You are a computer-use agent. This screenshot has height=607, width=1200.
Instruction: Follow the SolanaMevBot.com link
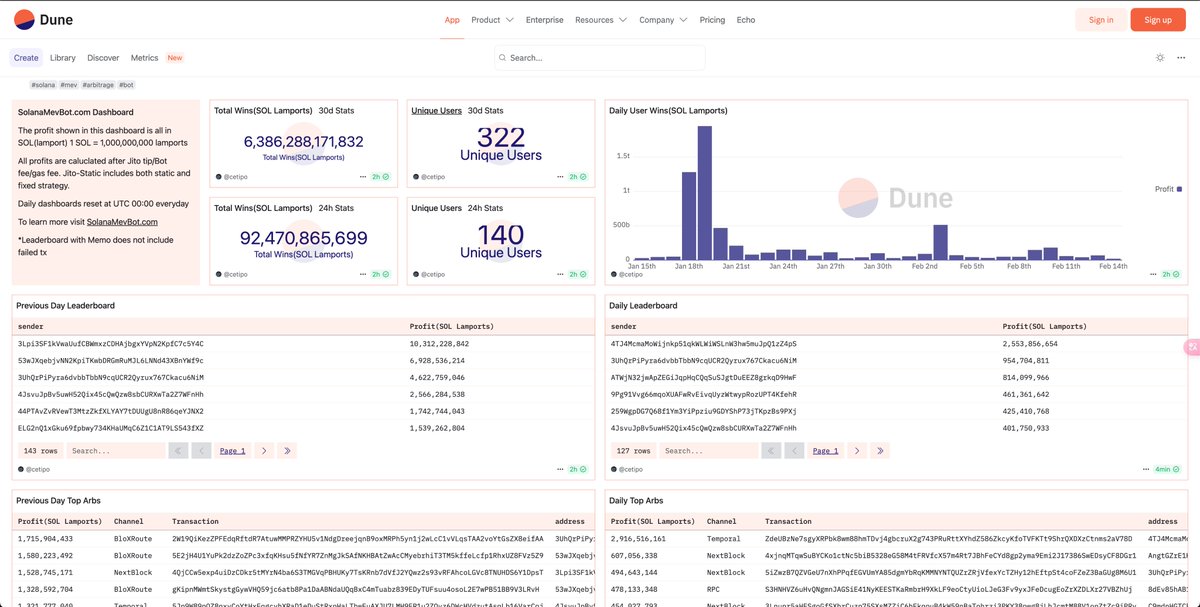[122, 222]
